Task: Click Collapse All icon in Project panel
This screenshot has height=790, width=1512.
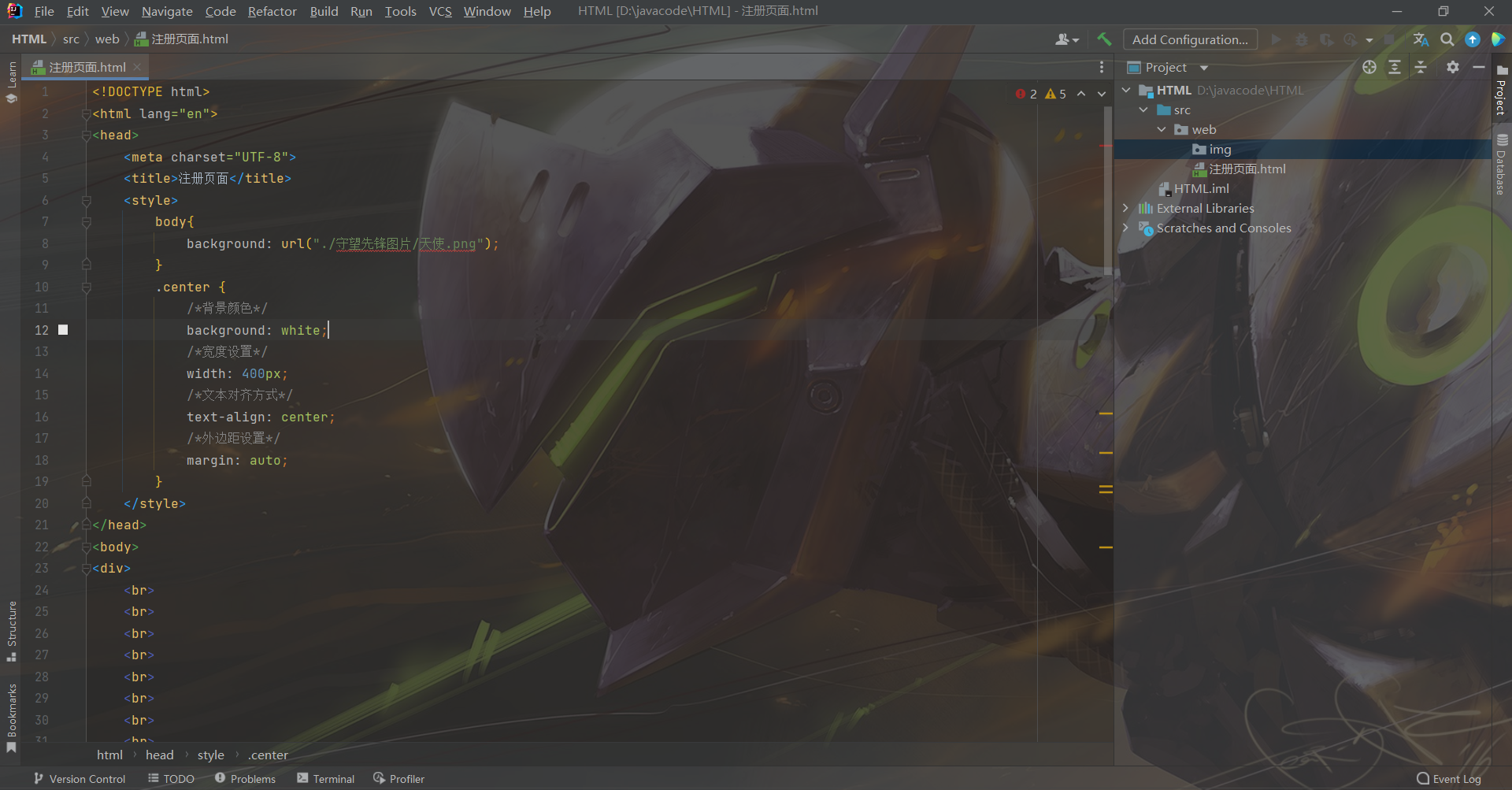Action: 1421,67
